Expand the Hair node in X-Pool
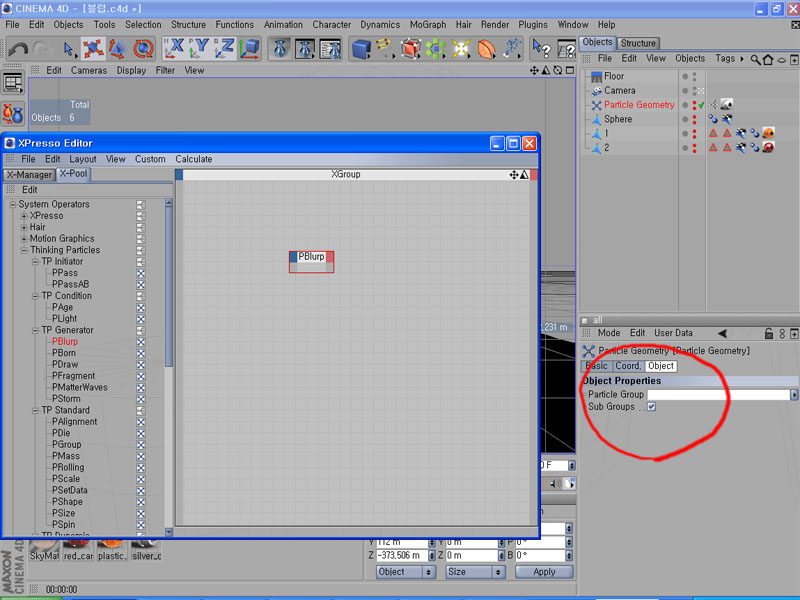 24,227
